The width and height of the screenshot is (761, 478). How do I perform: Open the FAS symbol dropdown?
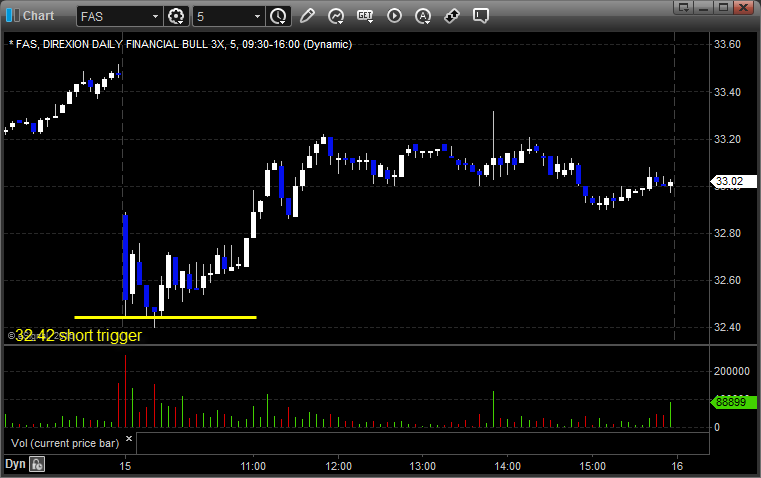[155, 16]
